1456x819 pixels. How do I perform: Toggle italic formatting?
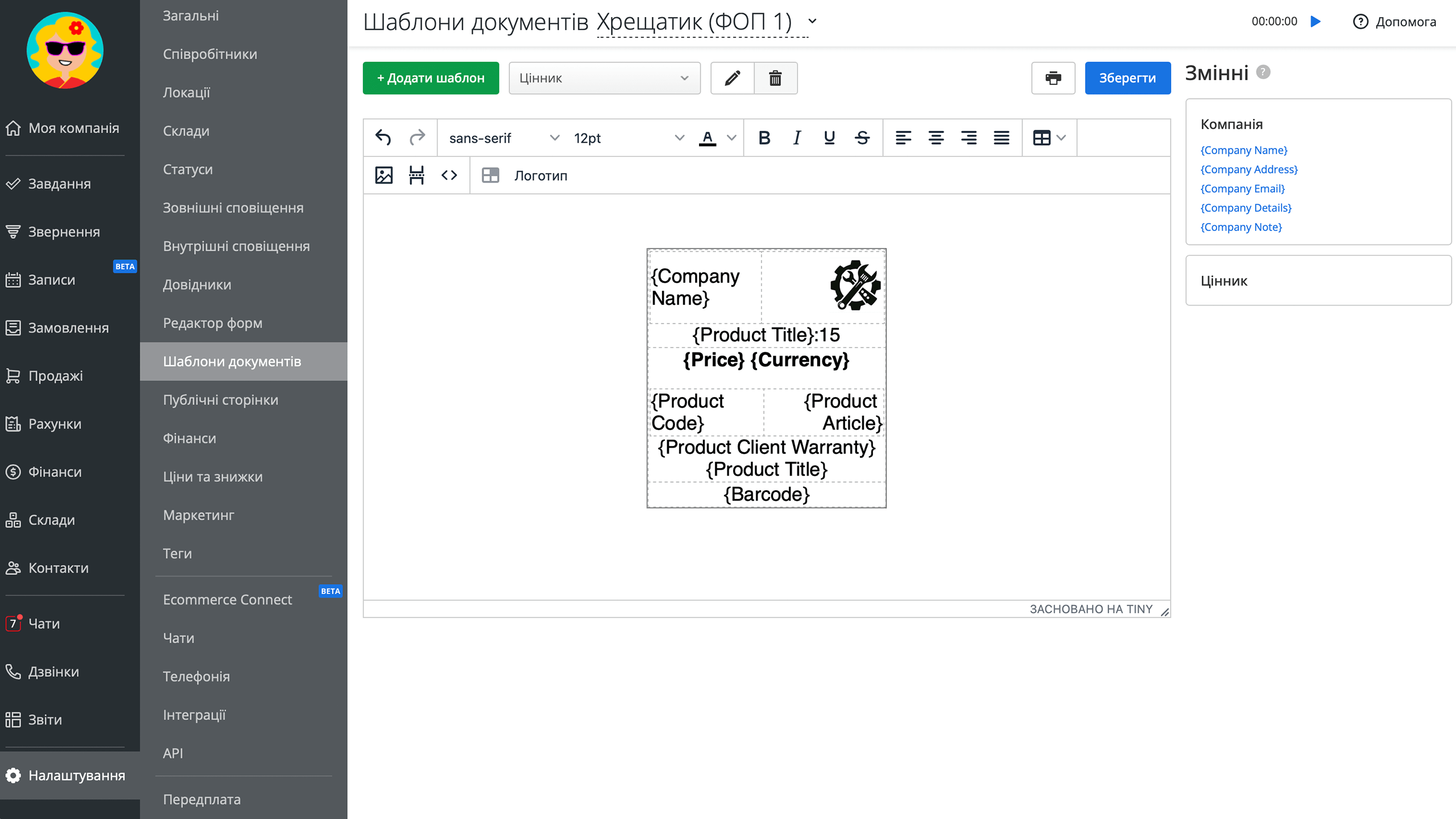(x=797, y=138)
